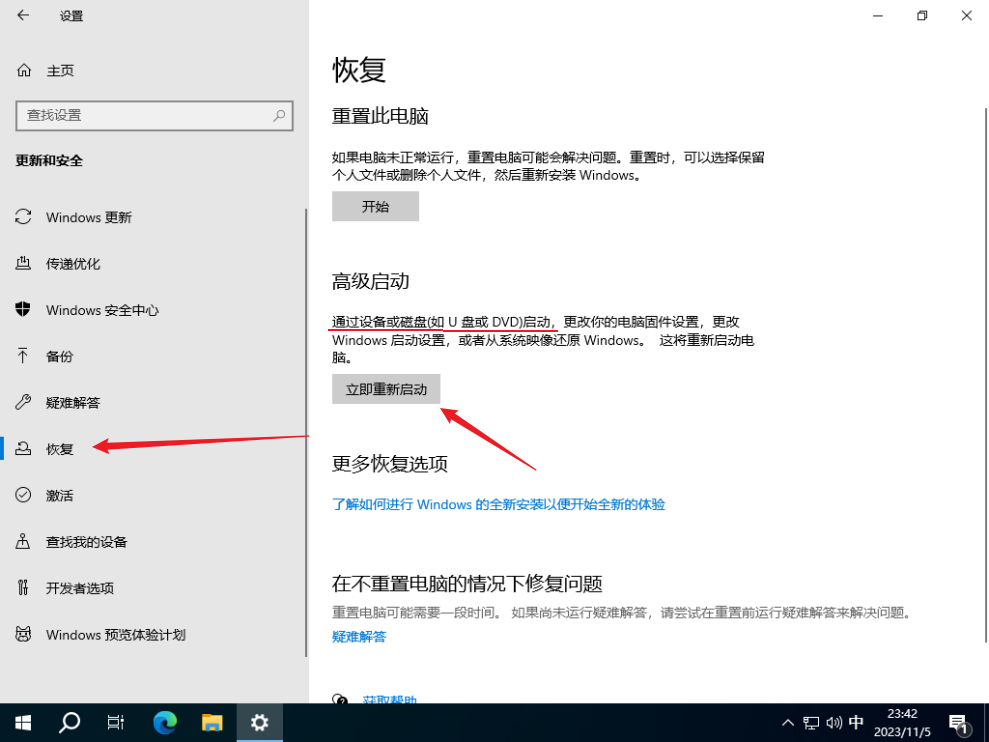Minimize the 设置 window
This screenshot has height=742, width=989.
[877, 16]
